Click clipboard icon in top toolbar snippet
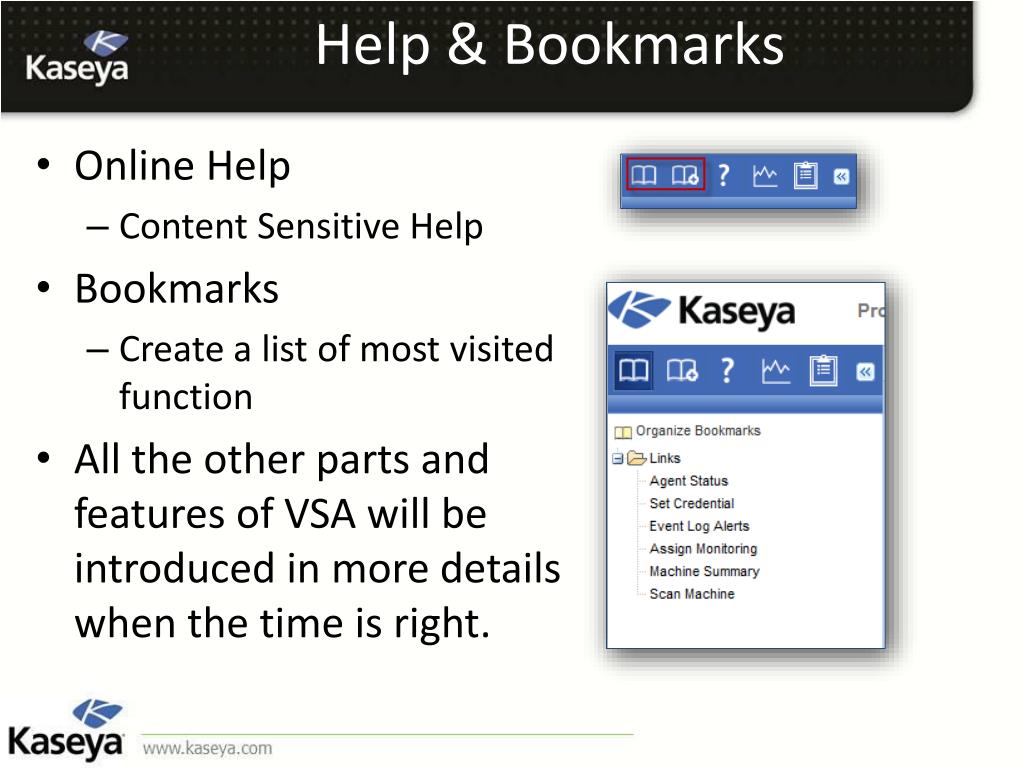The height and width of the screenshot is (768, 1024). pos(805,175)
